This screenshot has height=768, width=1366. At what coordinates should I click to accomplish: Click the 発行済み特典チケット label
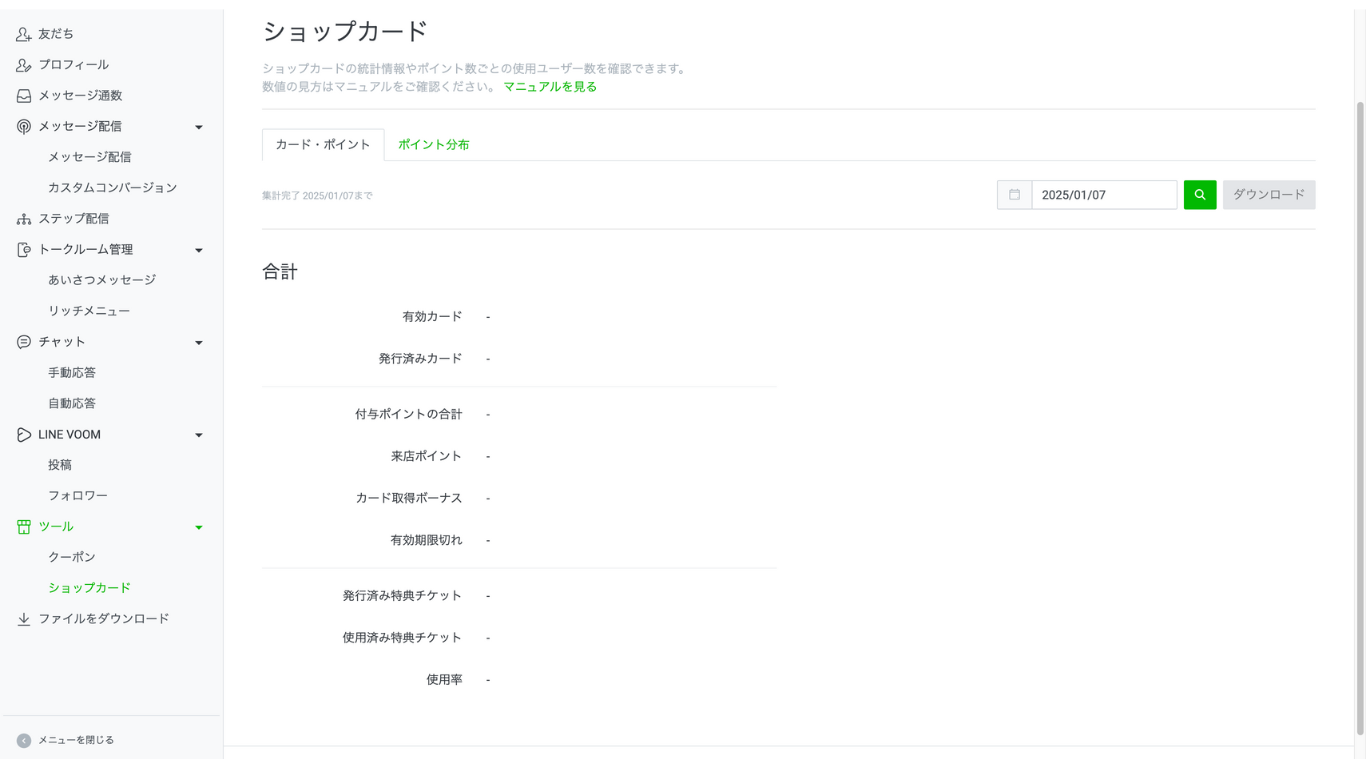pos(402,596)
